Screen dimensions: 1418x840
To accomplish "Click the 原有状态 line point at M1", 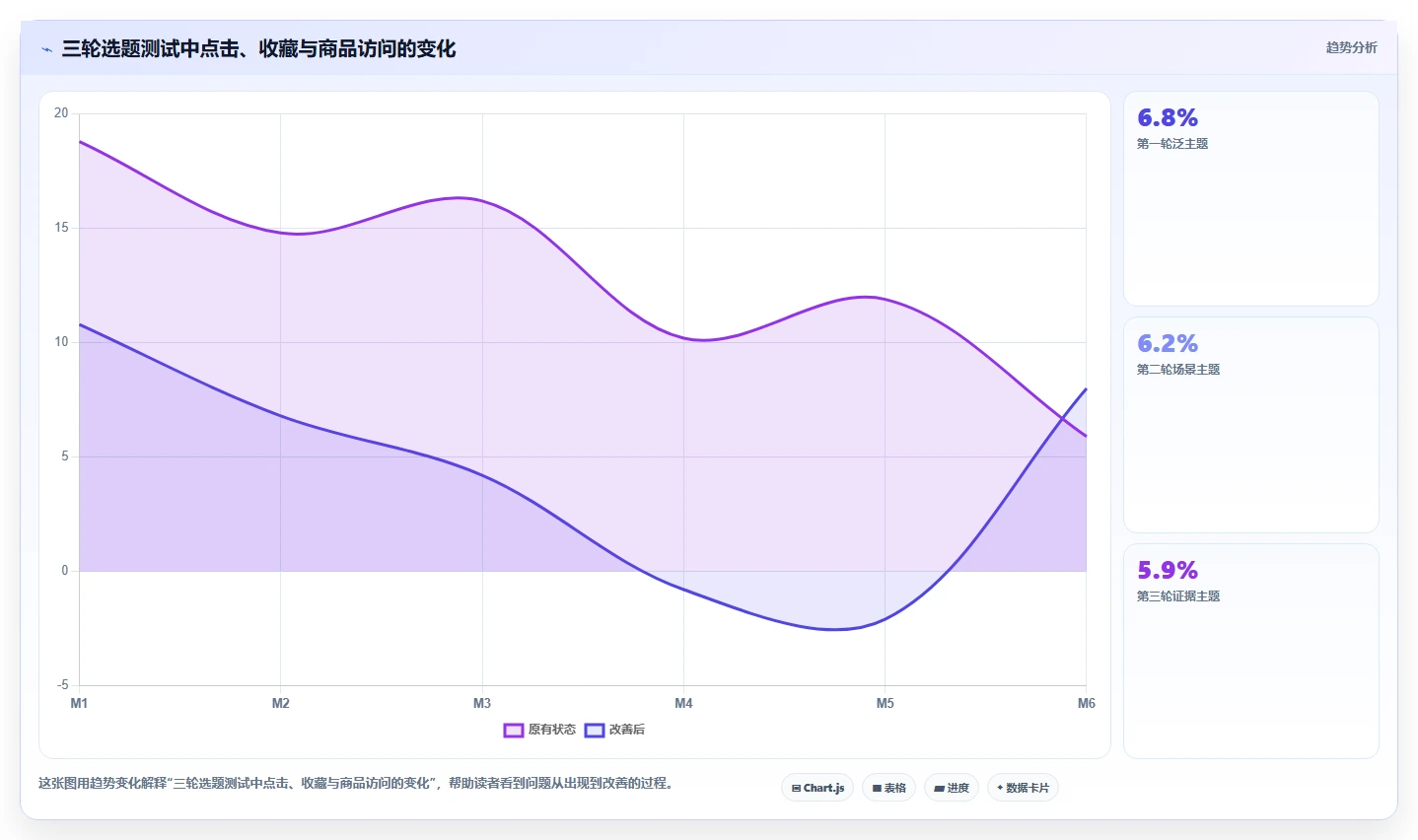I will (x=80, y=141).
